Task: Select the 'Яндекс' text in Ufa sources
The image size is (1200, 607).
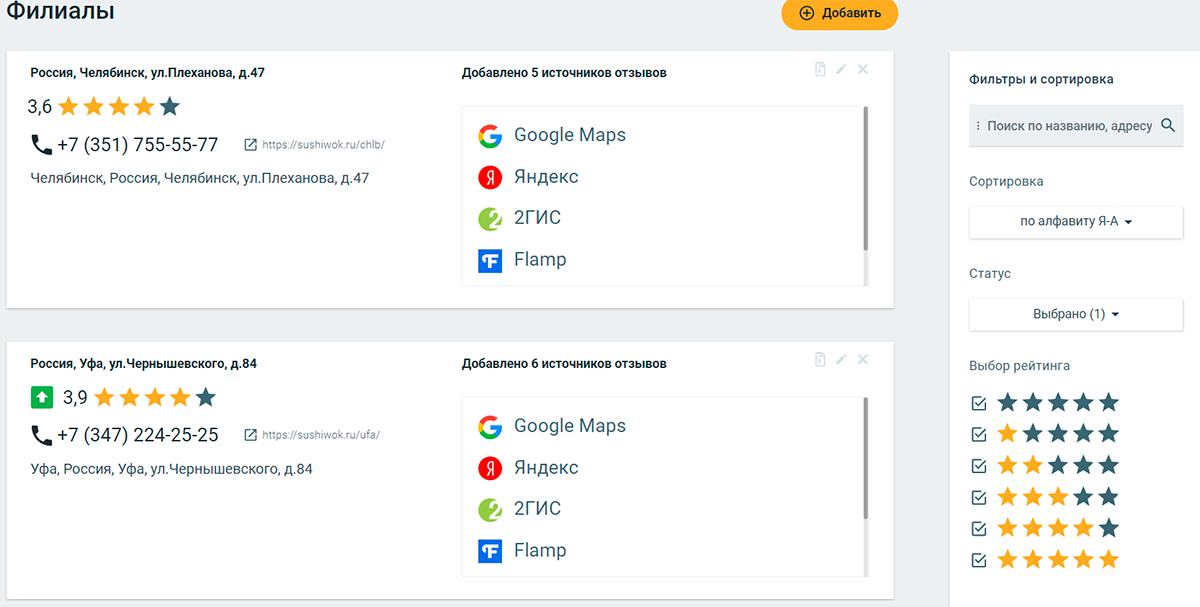Action: [x=546, y=468]
